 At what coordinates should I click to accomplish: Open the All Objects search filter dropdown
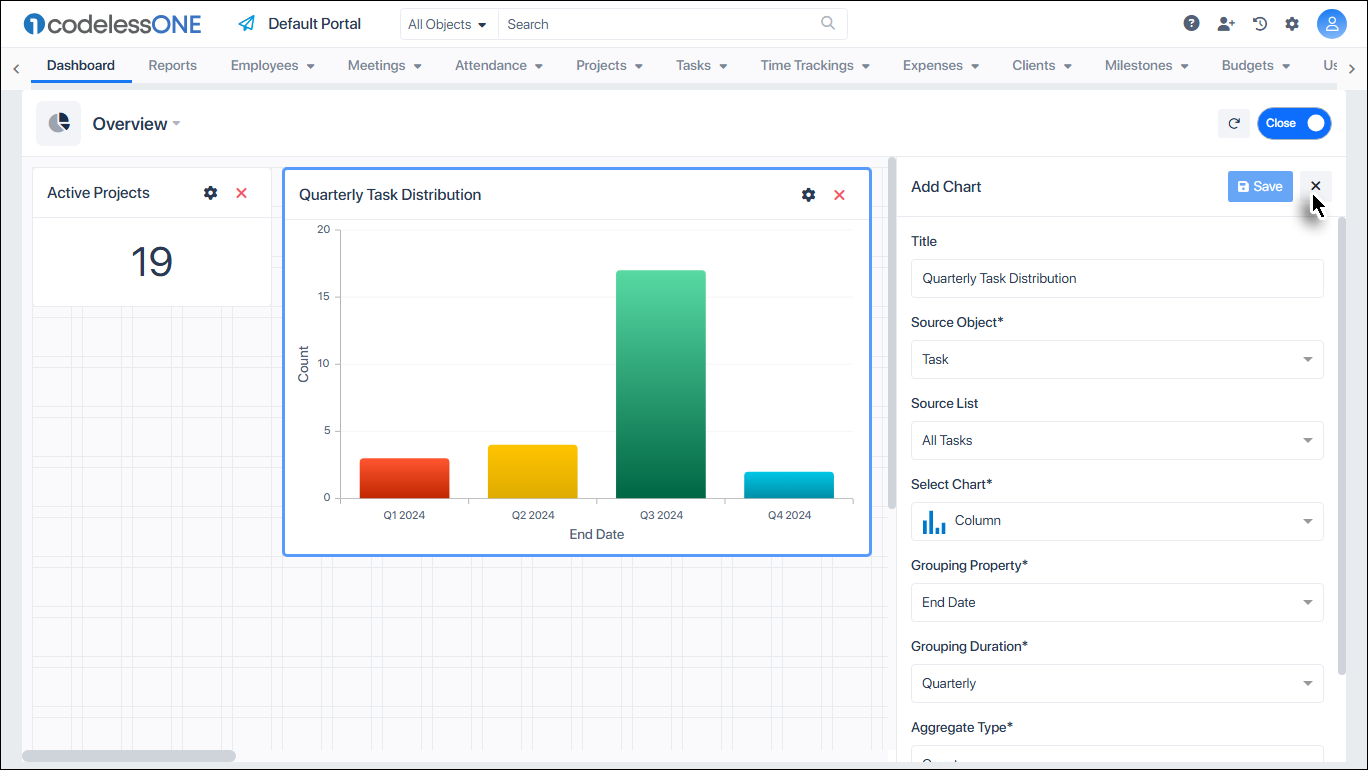coord(447,23)
